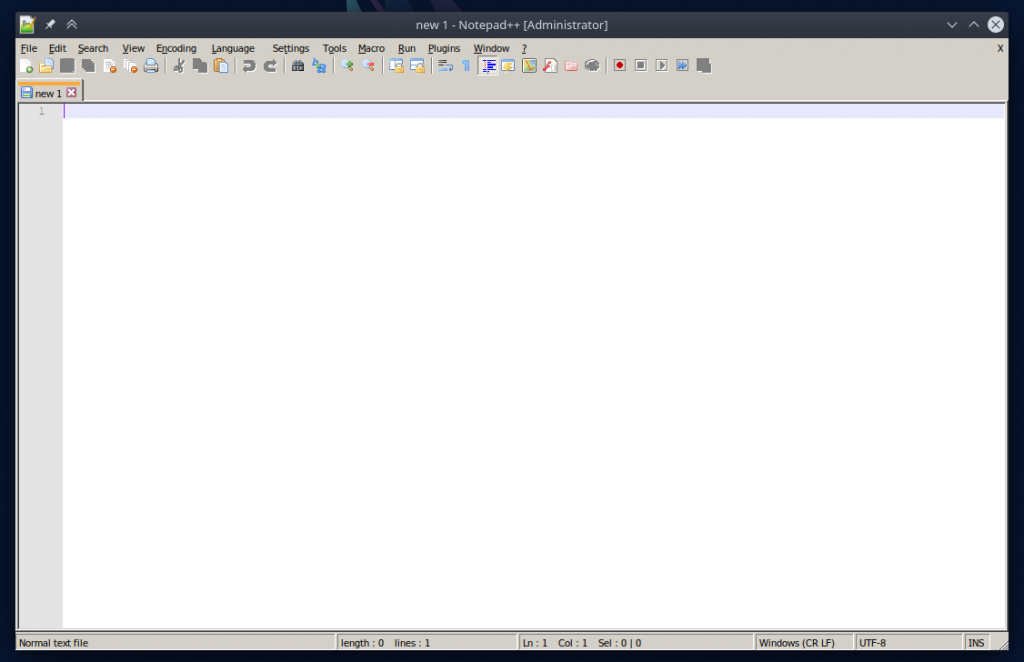This screenshot has height=662, width=1024.
Task: Click the X at menu bar right
Action: pos(1000,48)
